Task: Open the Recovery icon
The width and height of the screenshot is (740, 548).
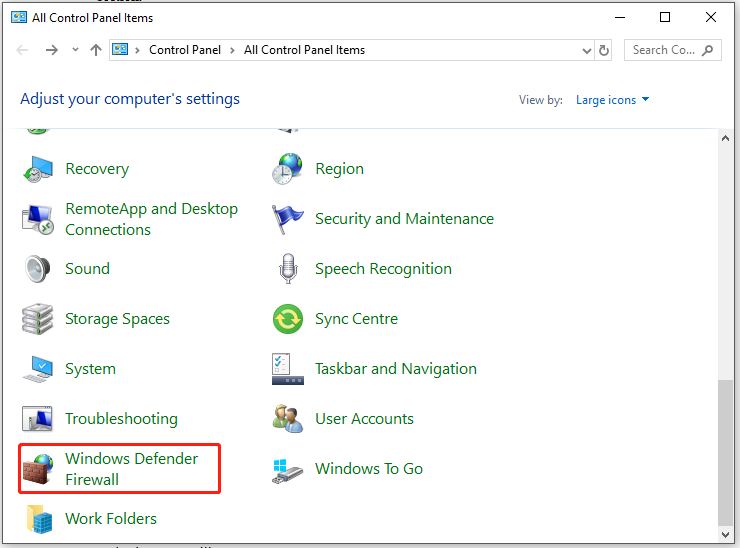Action: pyautogui.click(x=38, y=169)
